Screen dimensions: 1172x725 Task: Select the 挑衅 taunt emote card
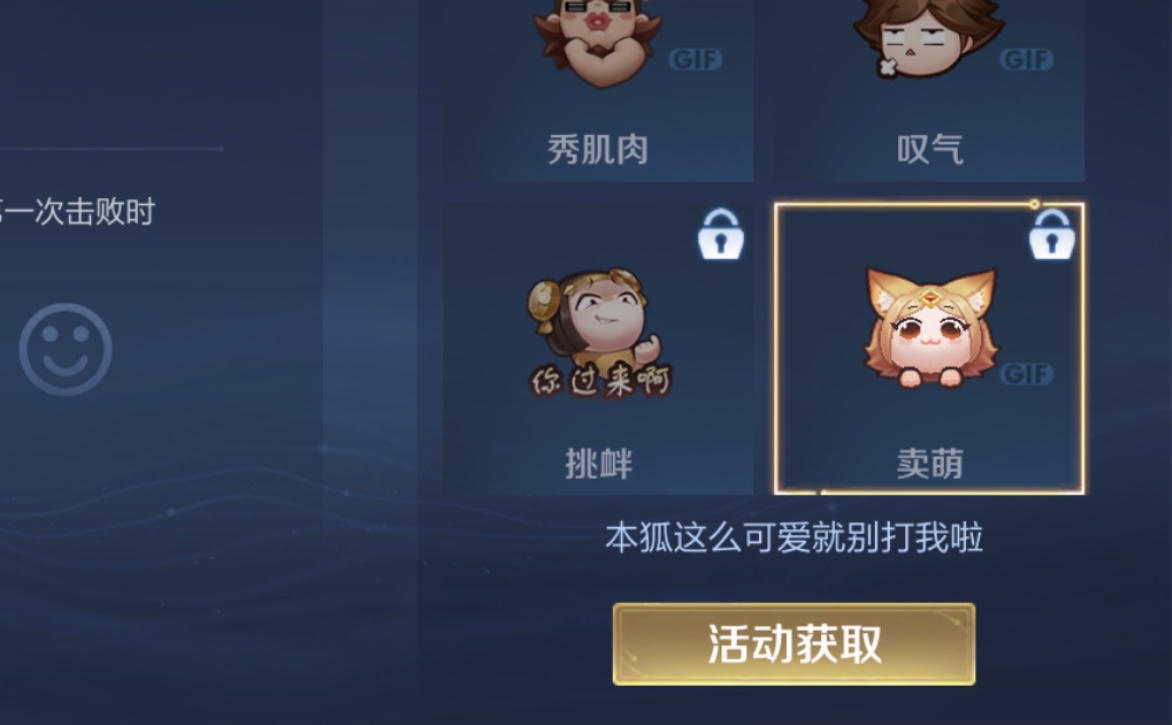tap(598, 348)
